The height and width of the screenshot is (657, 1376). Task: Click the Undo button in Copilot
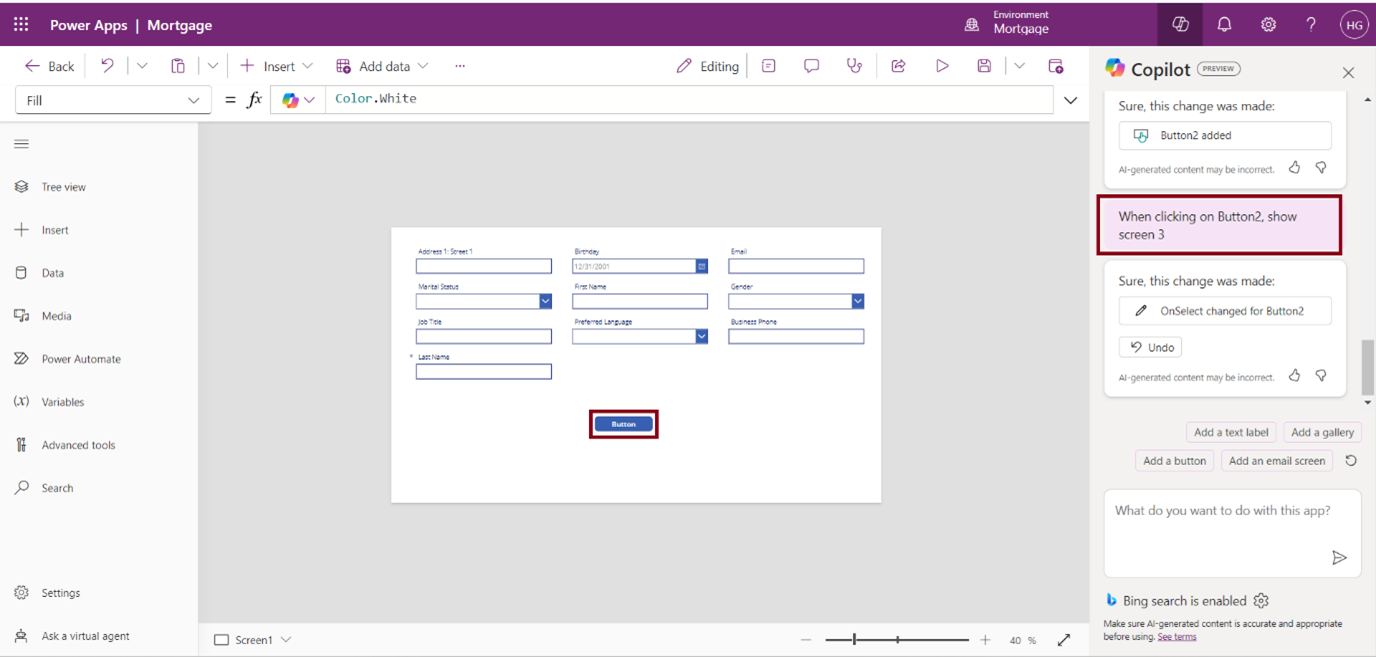pos(1150,347)
